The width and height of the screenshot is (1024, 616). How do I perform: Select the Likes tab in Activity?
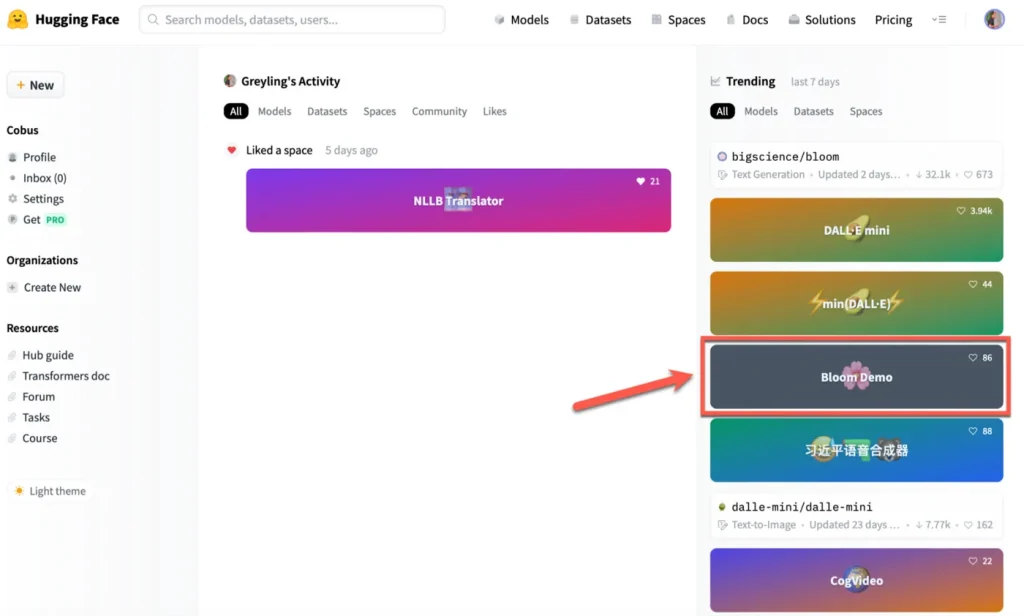click(494, 111)
